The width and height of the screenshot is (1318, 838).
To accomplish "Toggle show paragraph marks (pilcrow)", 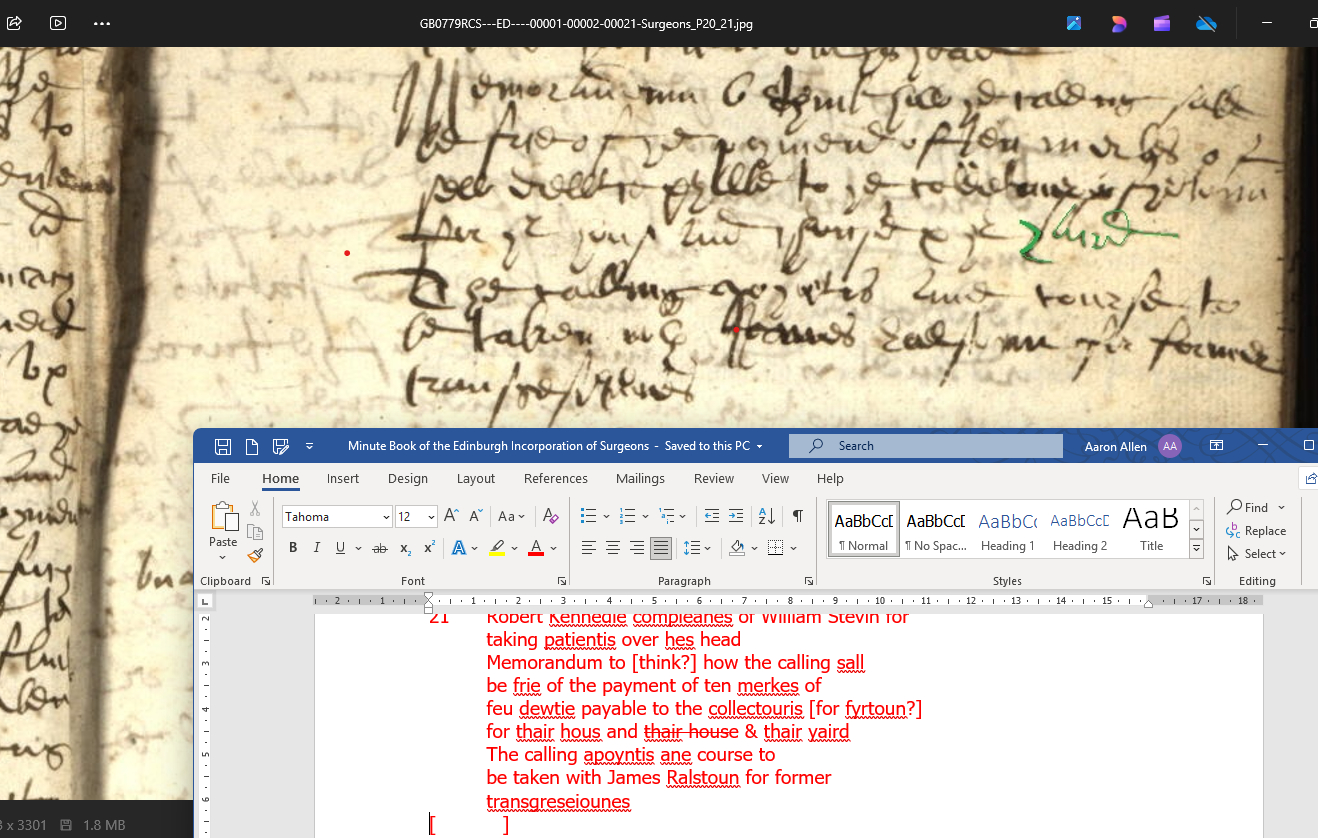I will 797,516.
